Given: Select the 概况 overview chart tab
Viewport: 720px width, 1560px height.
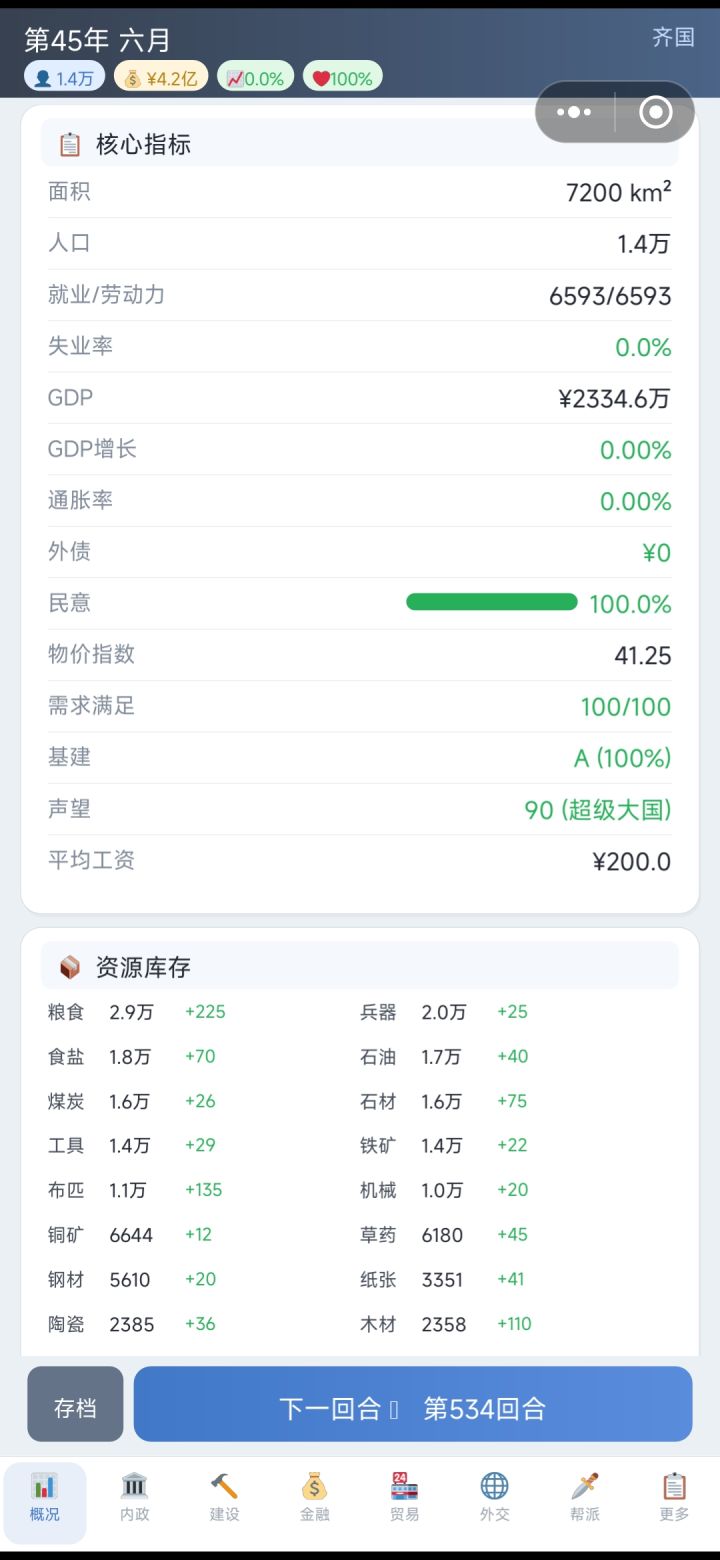Looking at the screenshot, I should [x=45, y=1497].
